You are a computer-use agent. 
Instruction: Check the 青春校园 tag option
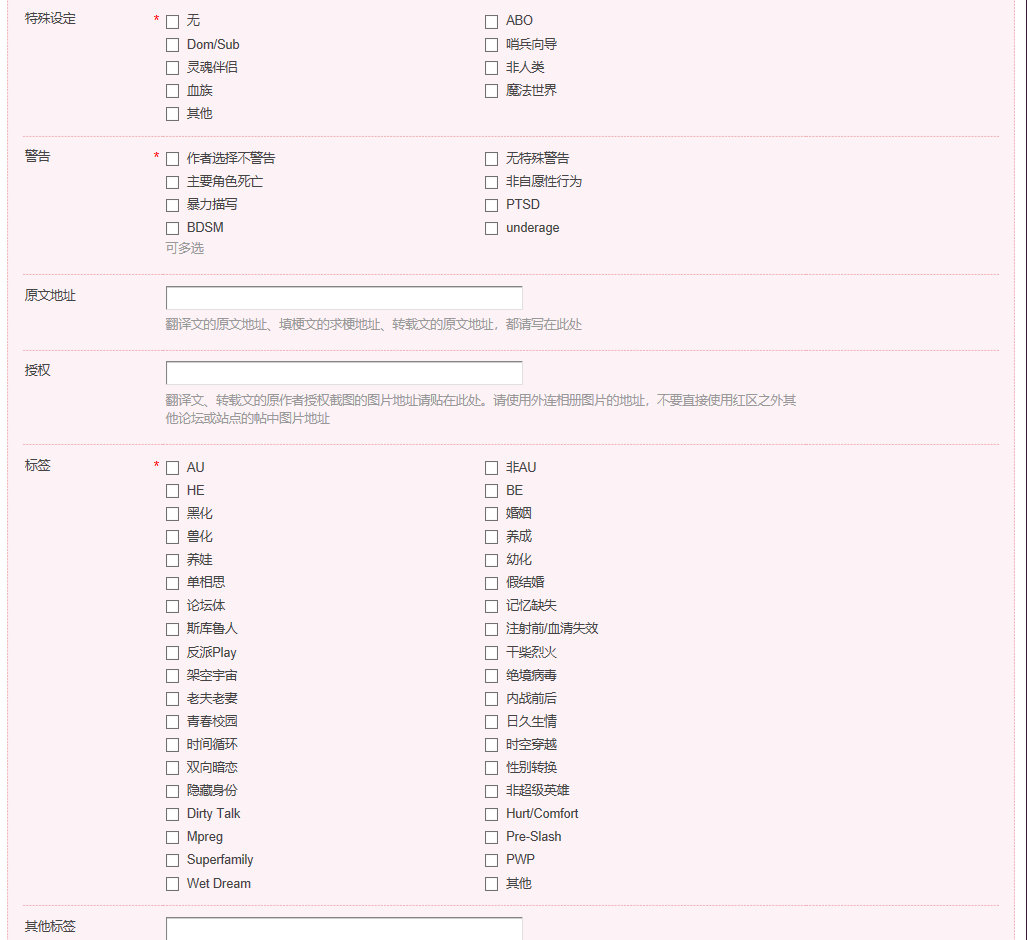[x=172, y=722]
